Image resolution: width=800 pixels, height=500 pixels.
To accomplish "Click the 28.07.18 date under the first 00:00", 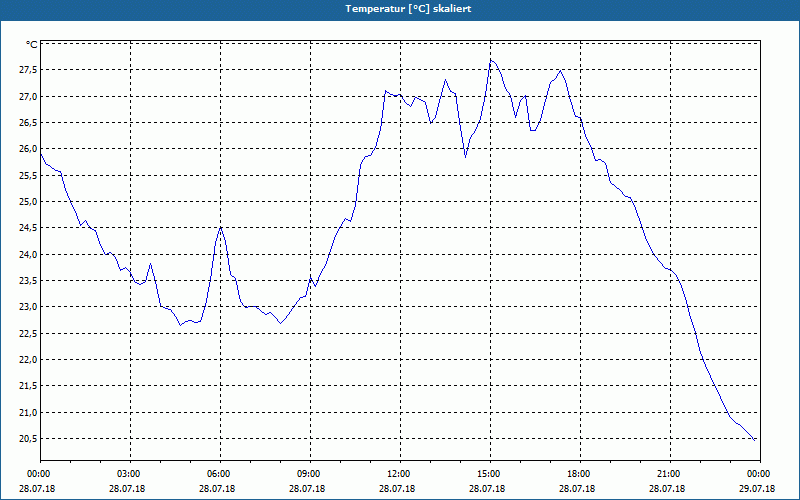I will tap(37, 489).
